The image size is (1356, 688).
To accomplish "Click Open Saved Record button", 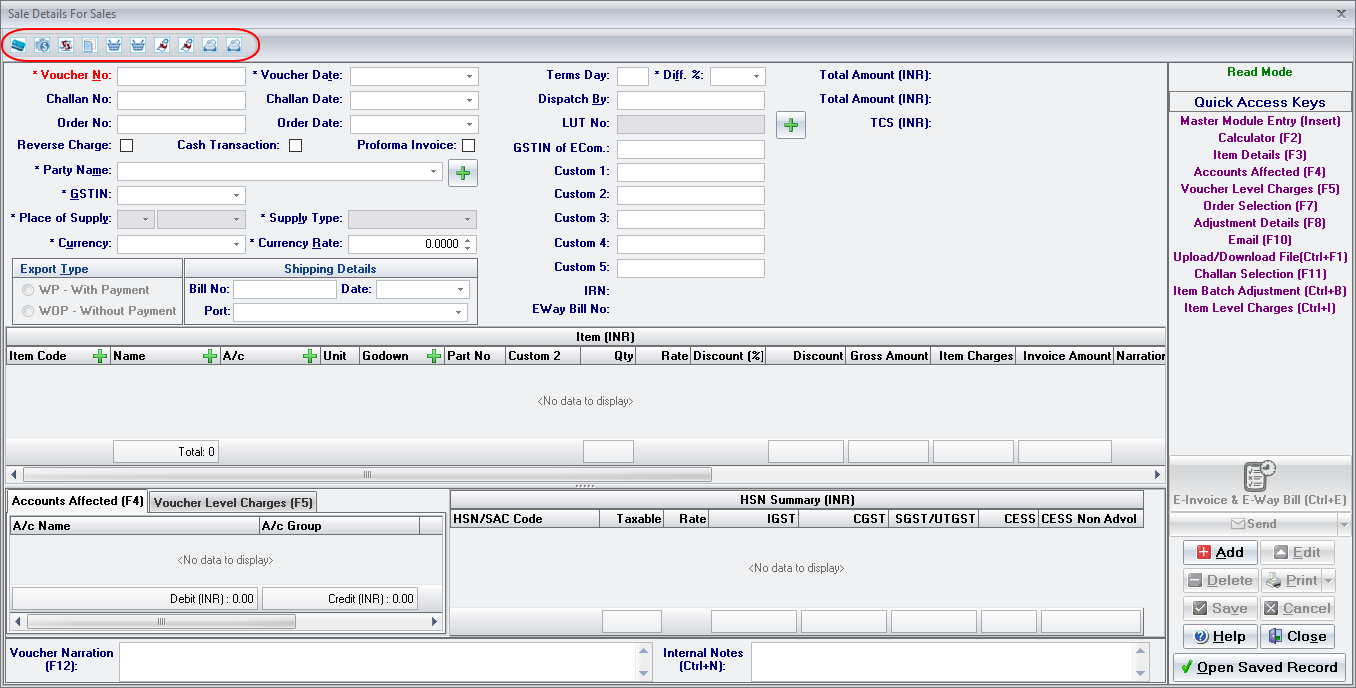I will click(1259, 667).
